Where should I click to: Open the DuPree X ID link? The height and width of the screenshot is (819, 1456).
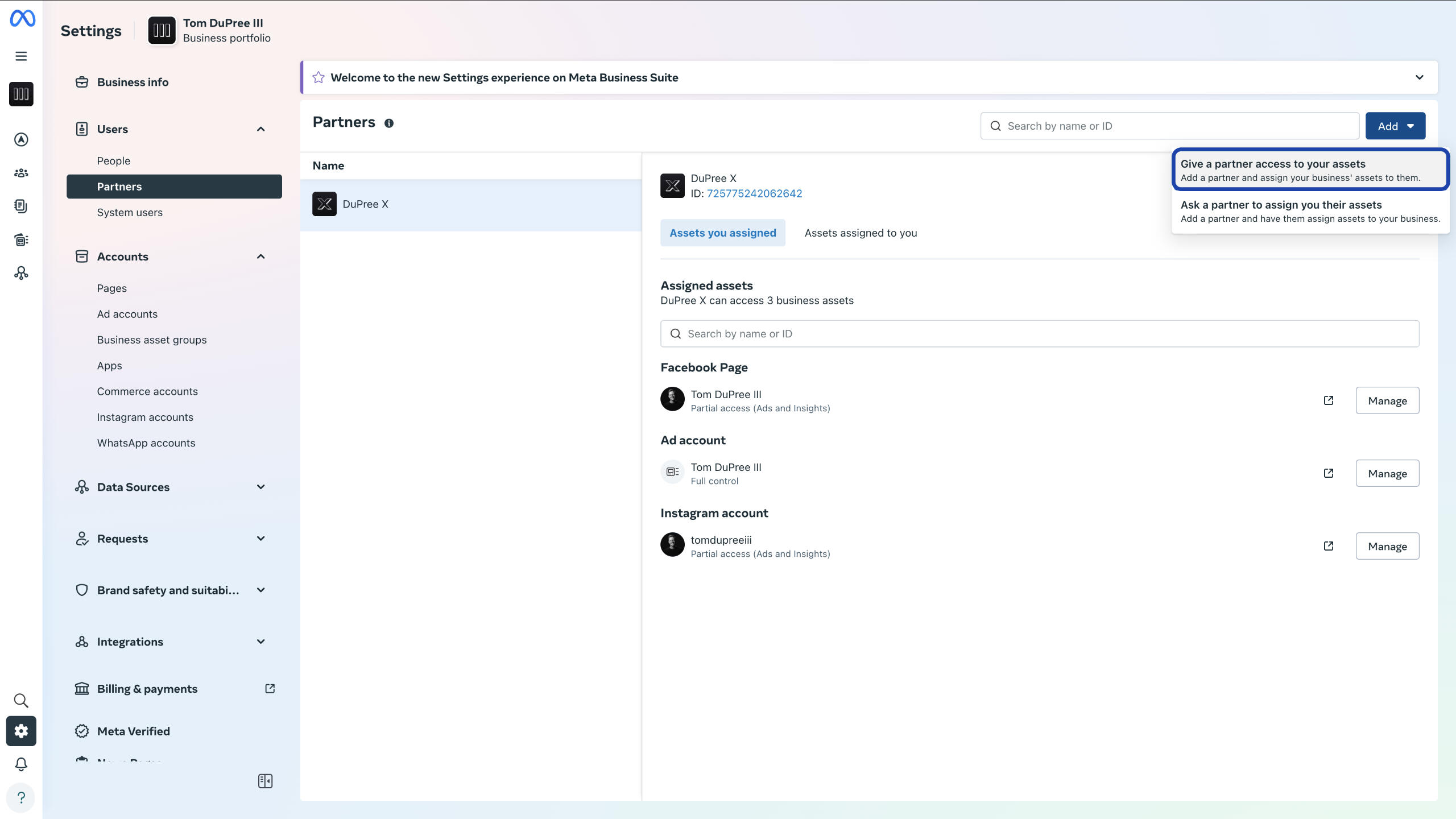click(x=754, y=193)
